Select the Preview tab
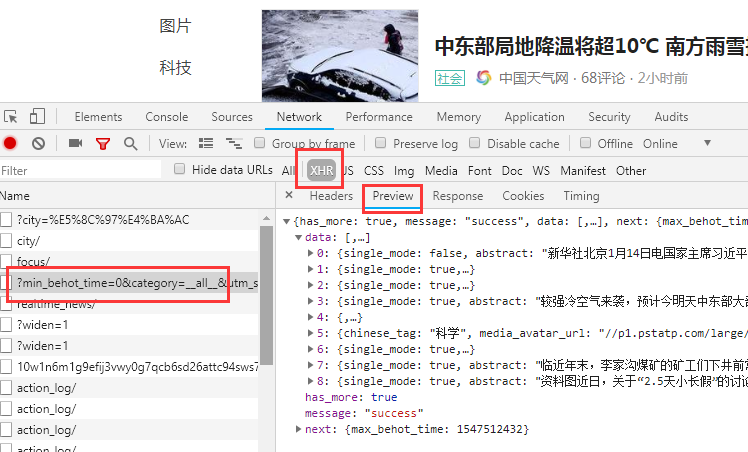Viewport: 748px width, 452px height. (393, 196)
